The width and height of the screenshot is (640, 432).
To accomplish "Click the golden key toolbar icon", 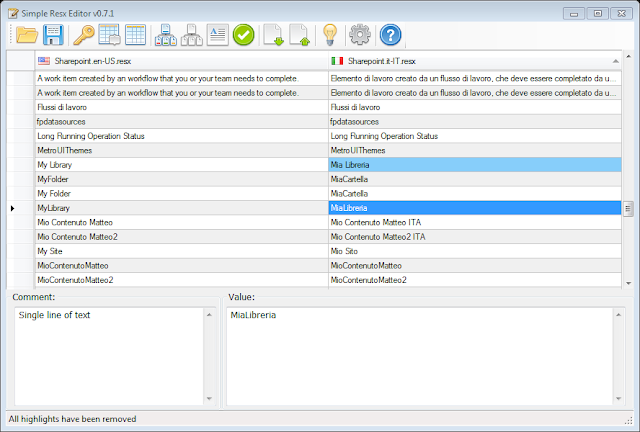I will [x=84, y=35].
